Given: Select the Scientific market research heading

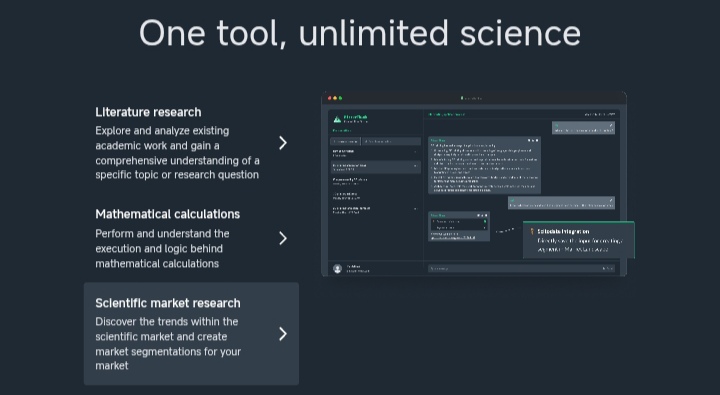Looking at the screenshot, I should coord(168,303).
